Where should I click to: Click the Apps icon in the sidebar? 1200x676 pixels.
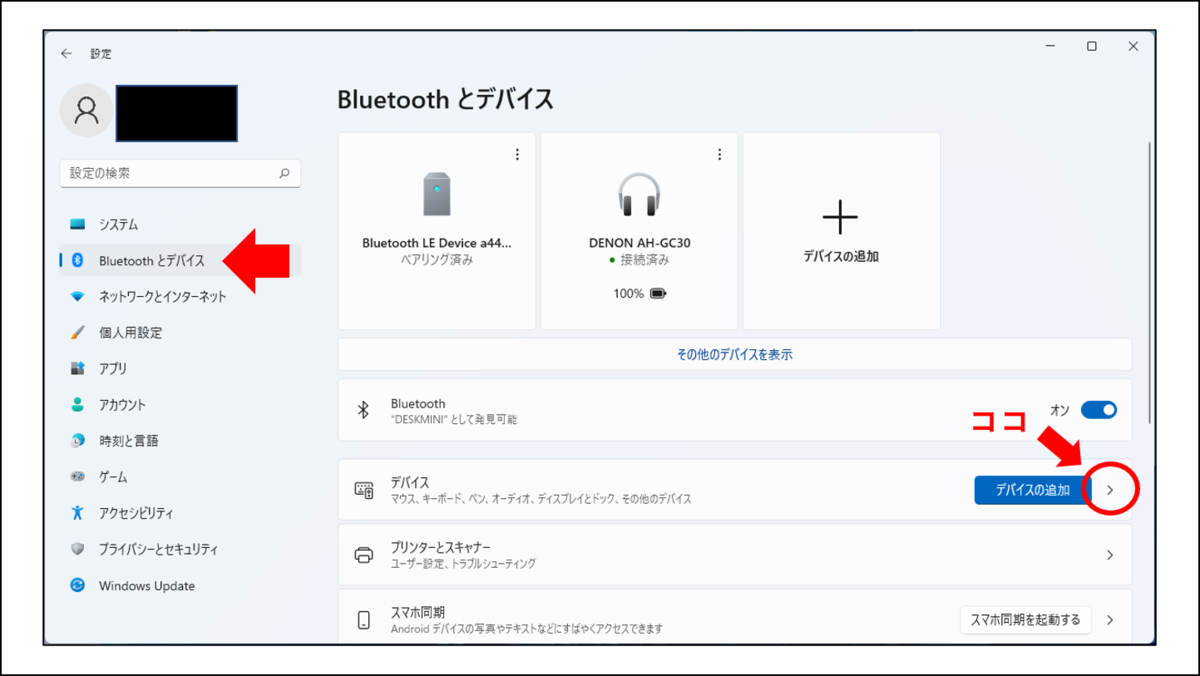click(x=78, y=369)
